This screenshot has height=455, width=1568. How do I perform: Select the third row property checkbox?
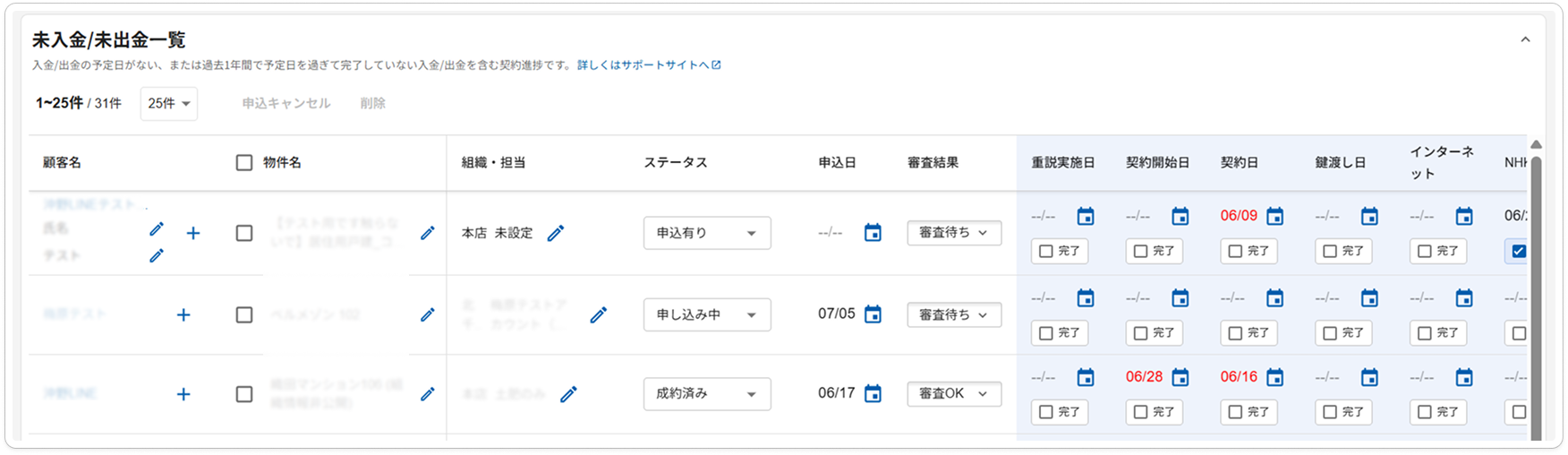pyautogui.click(x=243, y=394)
